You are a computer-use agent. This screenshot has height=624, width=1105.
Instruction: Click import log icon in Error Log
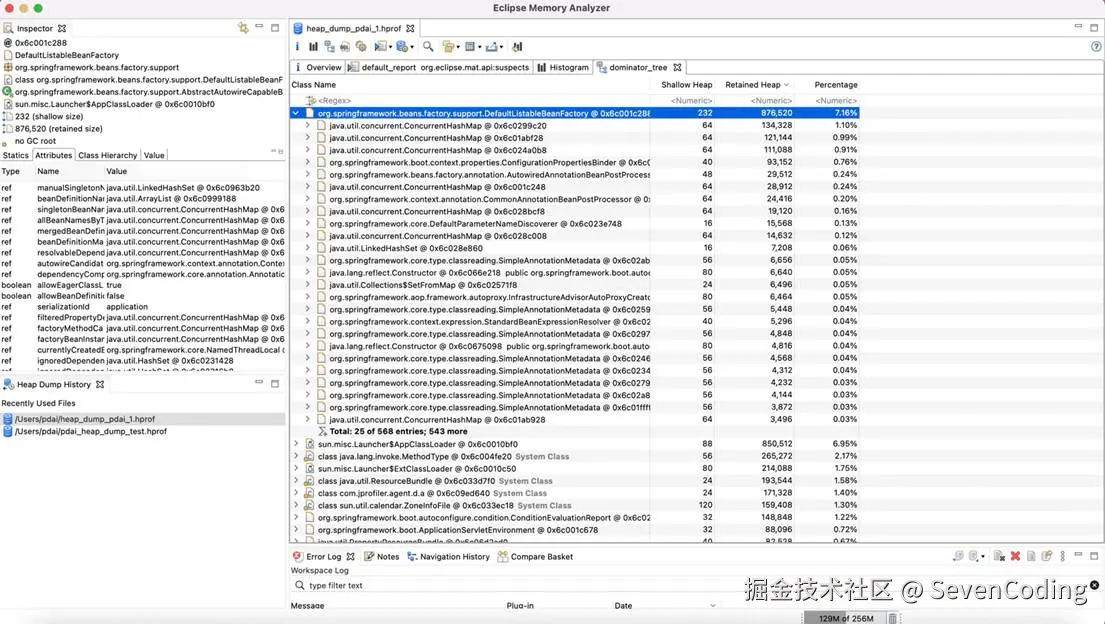[973, 556]
